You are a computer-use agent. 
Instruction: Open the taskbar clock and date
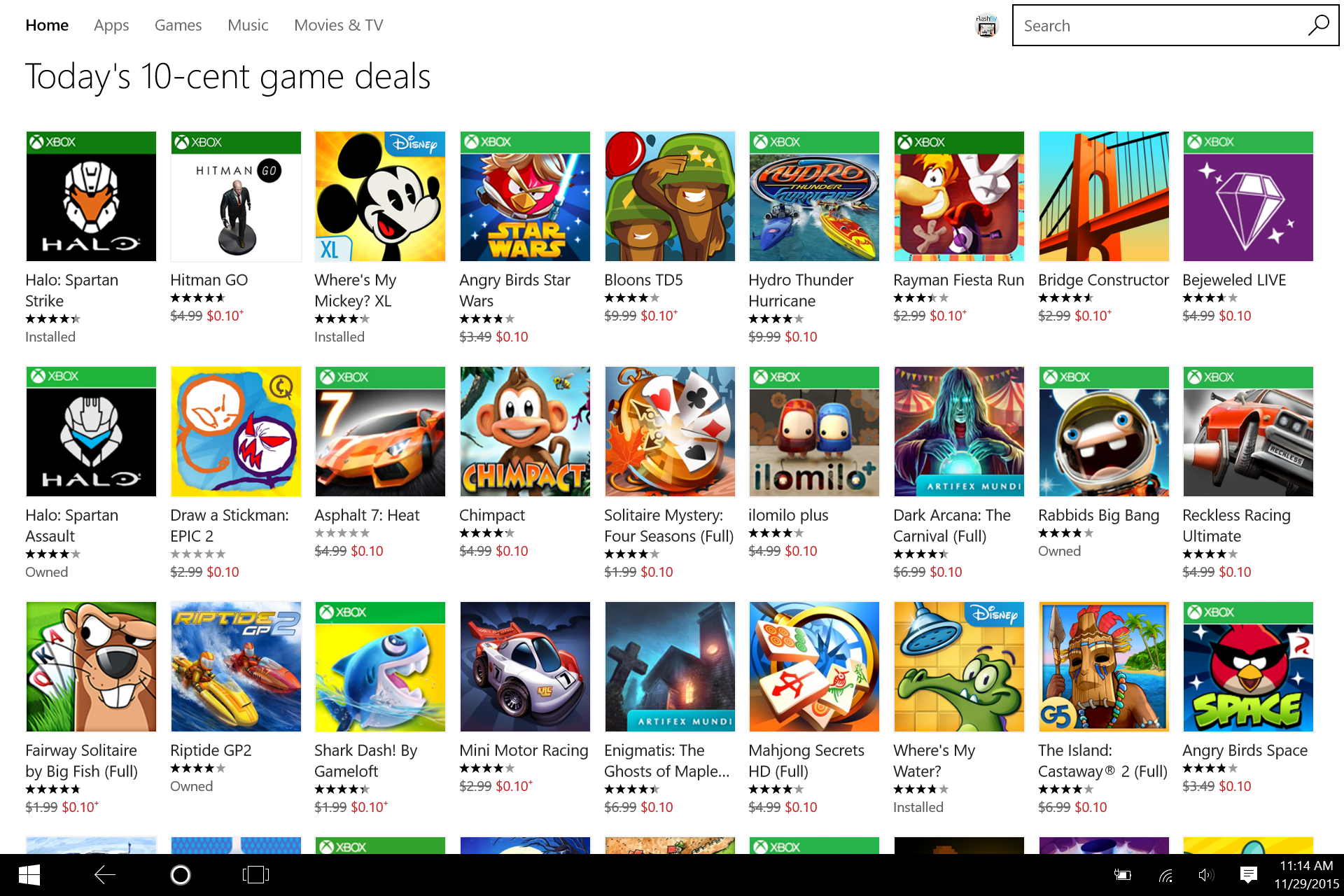1306,875
